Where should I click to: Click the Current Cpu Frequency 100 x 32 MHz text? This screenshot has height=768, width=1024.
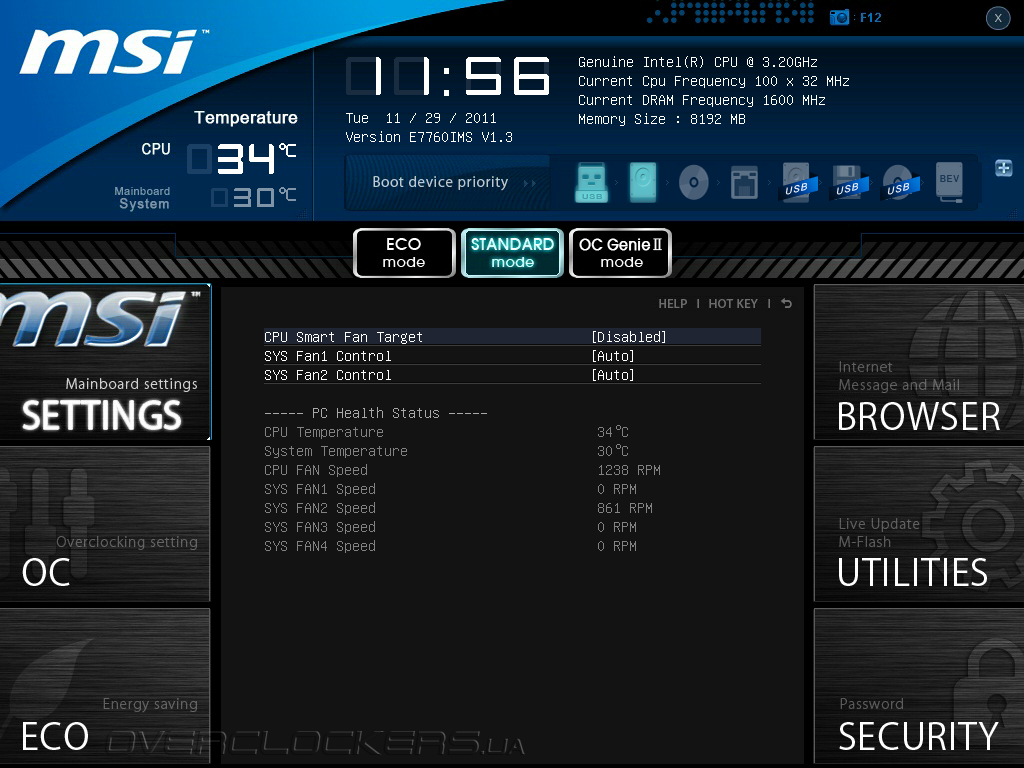(x=713, y=82)
